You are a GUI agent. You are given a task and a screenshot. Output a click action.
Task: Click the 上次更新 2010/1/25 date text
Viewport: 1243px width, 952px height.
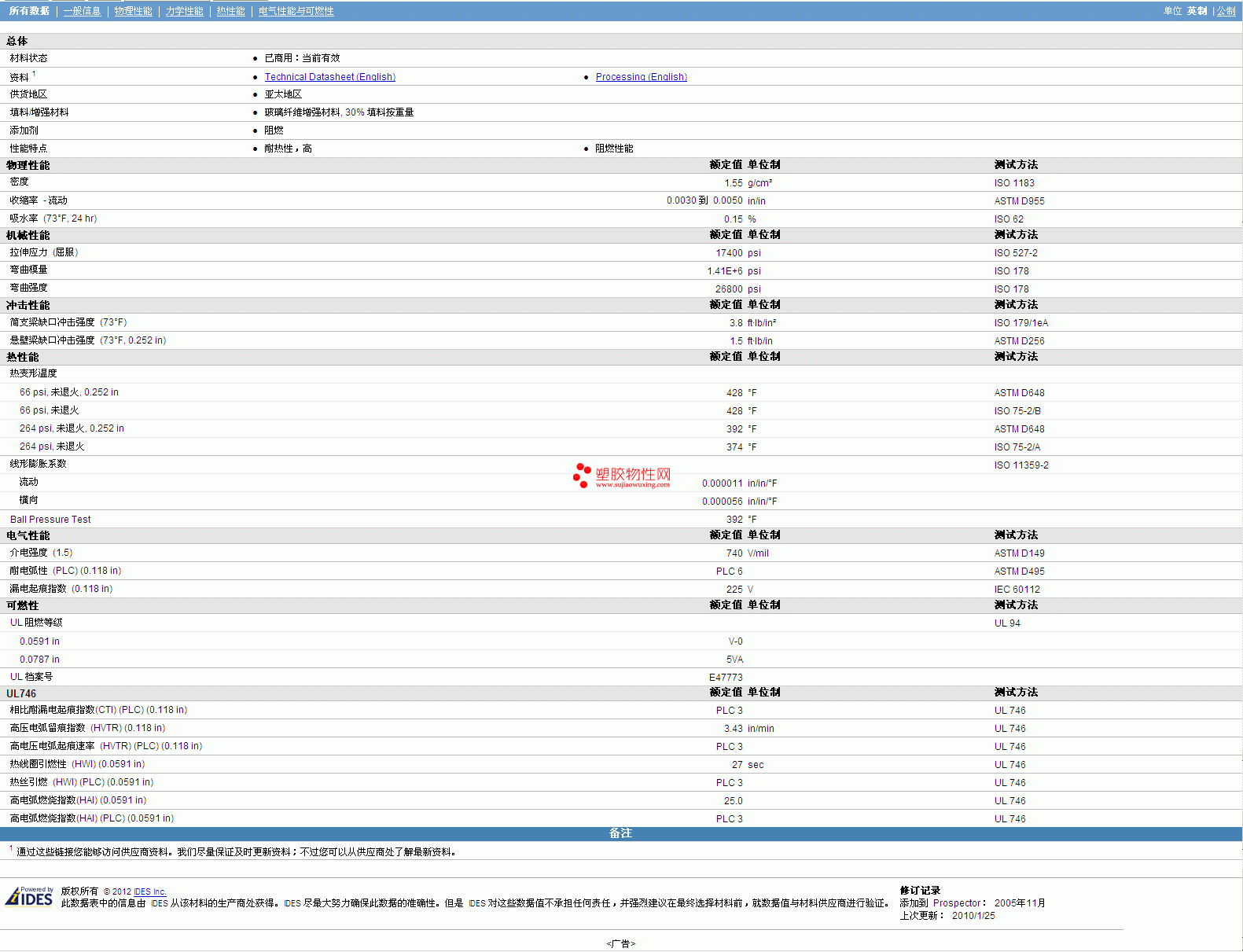point(947,916)
